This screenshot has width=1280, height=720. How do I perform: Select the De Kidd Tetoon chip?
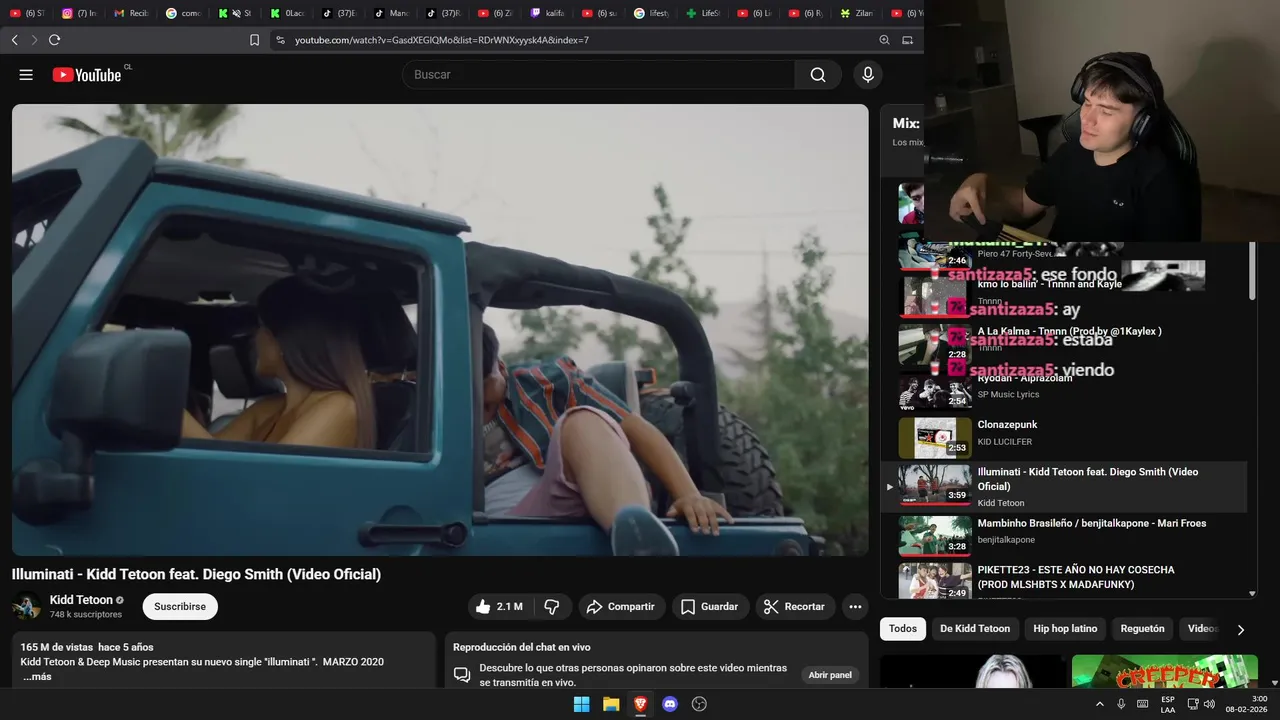tap(975, 629)
